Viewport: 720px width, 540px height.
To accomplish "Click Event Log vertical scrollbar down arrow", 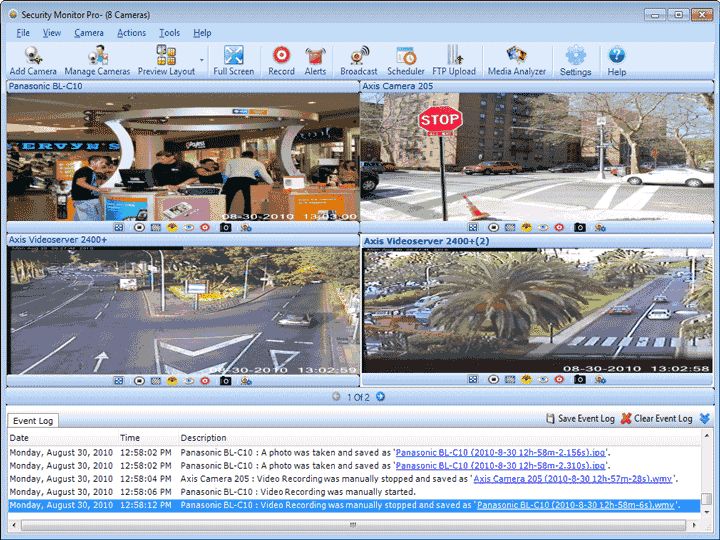I will pyautogui.click(x=707, y=512).
